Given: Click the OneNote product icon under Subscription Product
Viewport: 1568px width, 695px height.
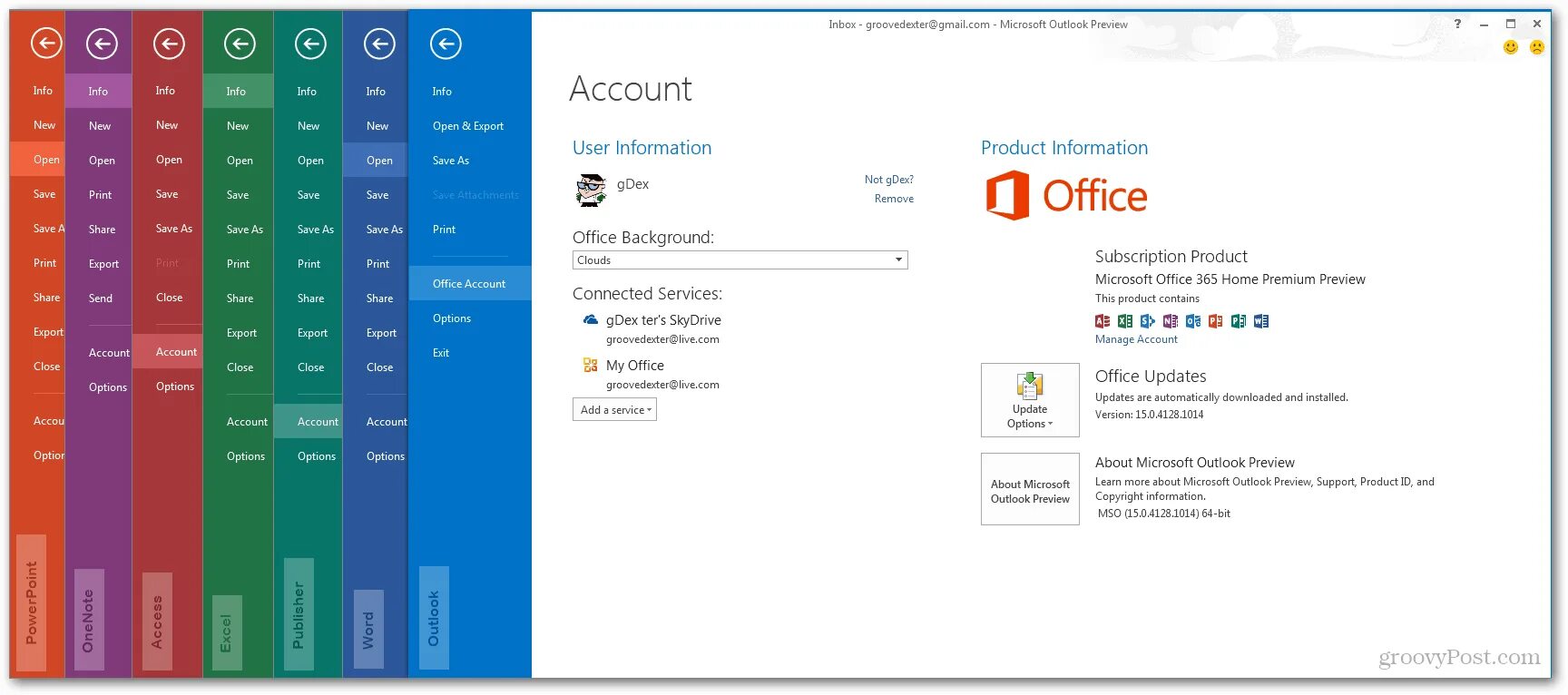Looking at the screenshot, I should [x=1171, y=321].
